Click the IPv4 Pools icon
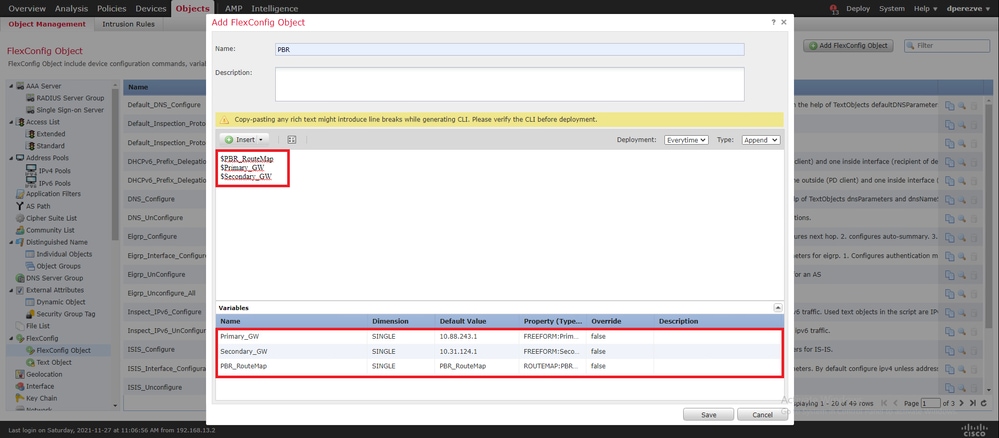The height and width of the screenshot is (438, 999). point(31,170)
